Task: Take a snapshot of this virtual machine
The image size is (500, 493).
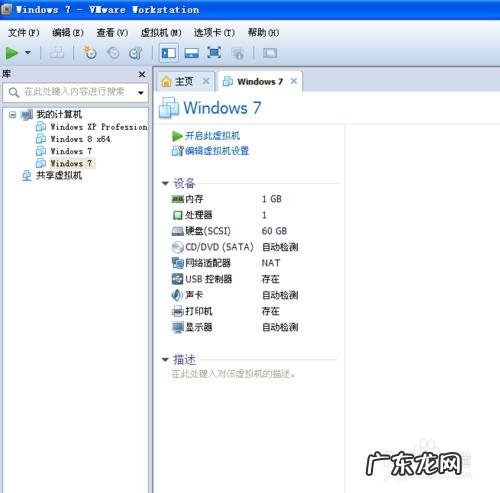Action: 90,53
